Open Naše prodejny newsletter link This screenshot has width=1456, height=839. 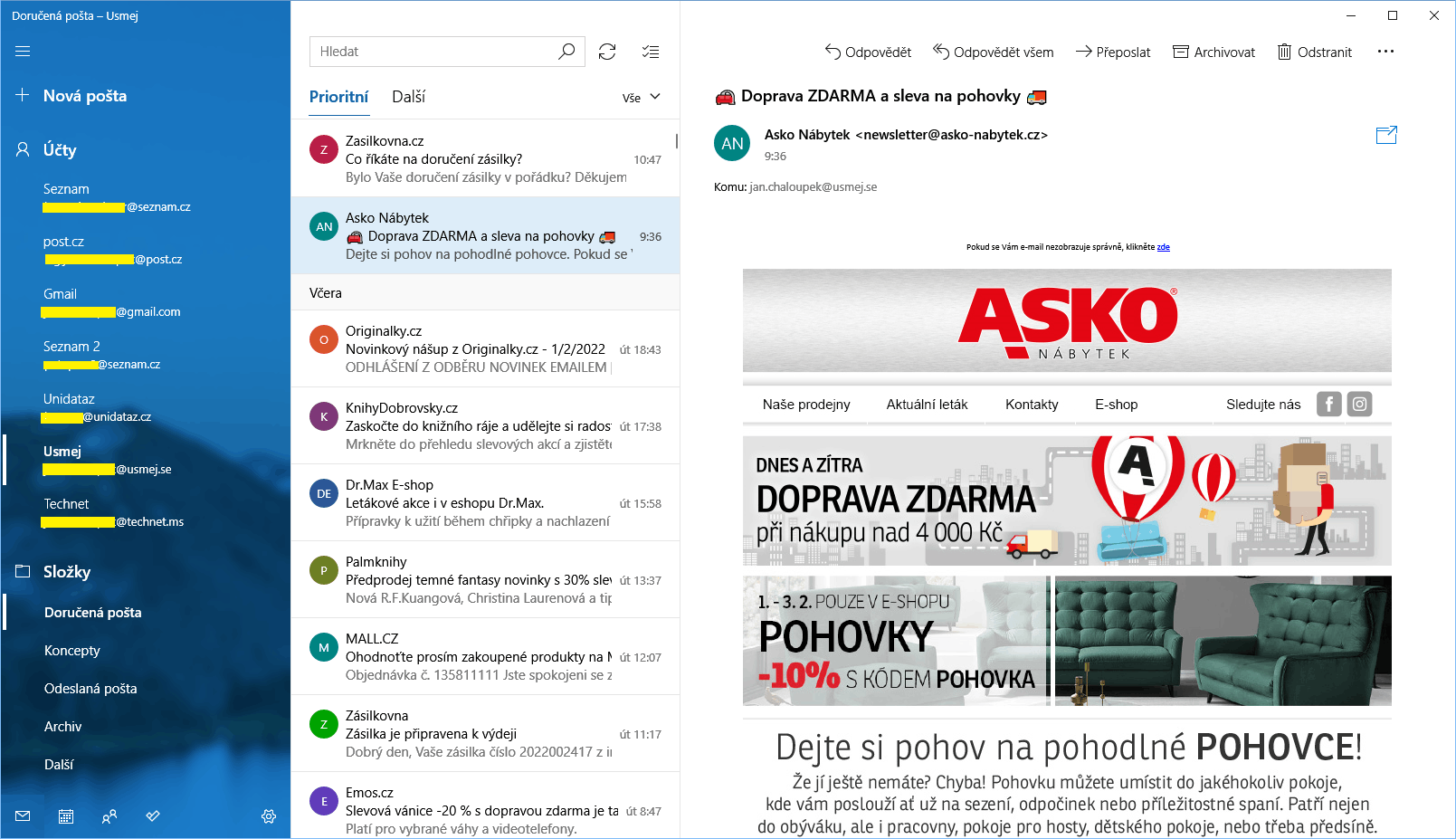(806, 405)
